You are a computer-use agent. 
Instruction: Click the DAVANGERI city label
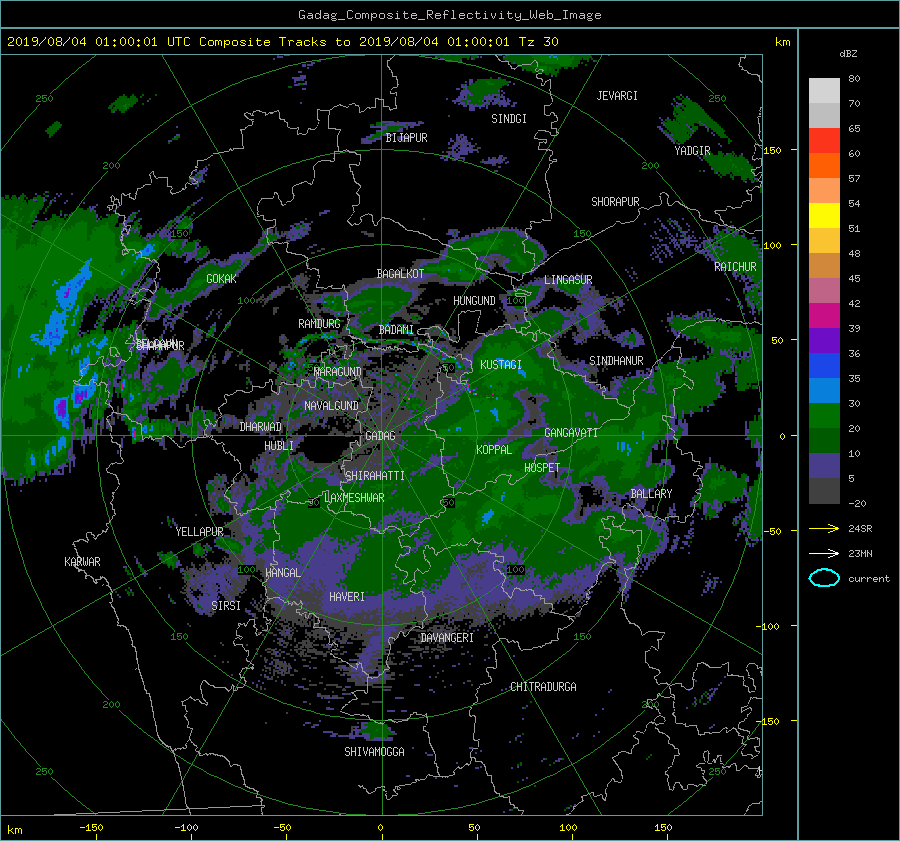point(447,638)
